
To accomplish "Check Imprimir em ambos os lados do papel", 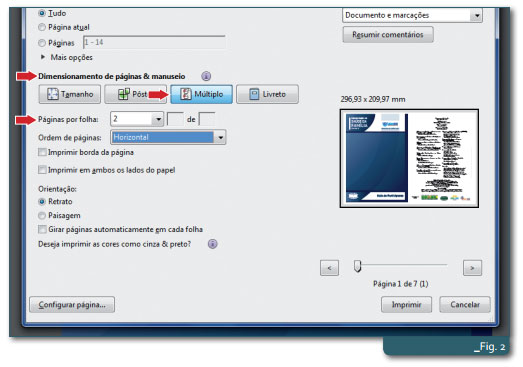I will point(42,170).
